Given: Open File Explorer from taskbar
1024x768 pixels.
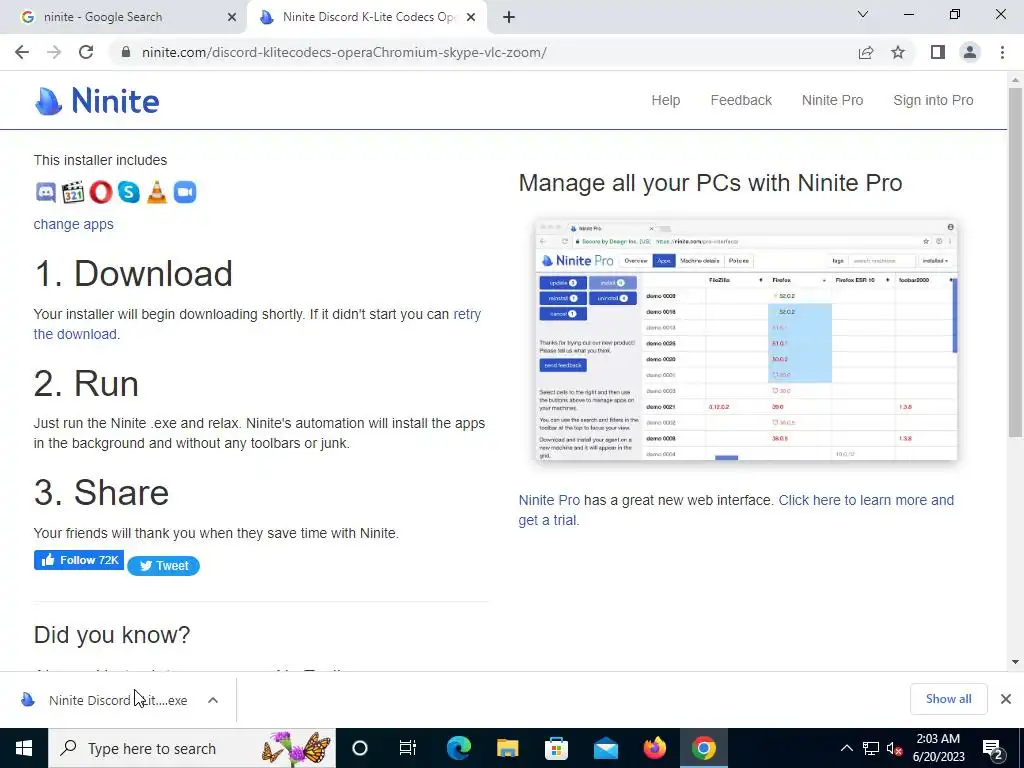Looking at the screenshot, I should pos(507,748).
